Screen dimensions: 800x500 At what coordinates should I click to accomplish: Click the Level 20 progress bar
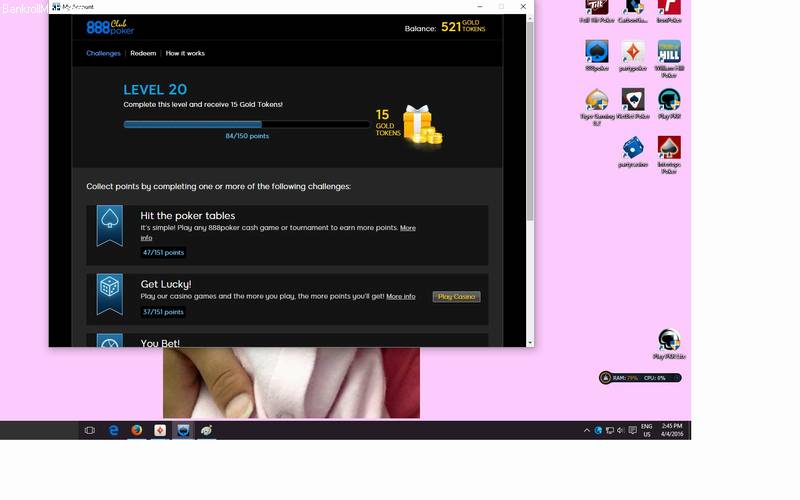(x=246, y=124)
